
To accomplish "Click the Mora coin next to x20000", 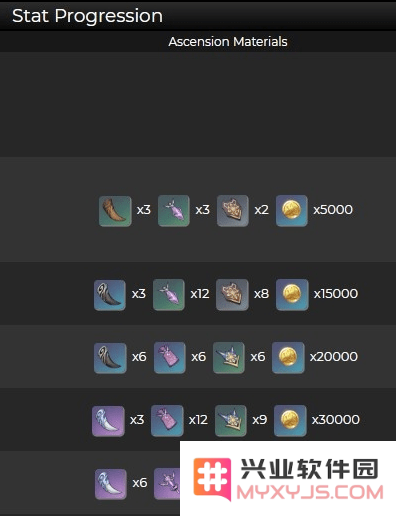I will click(x=288, y=358).
